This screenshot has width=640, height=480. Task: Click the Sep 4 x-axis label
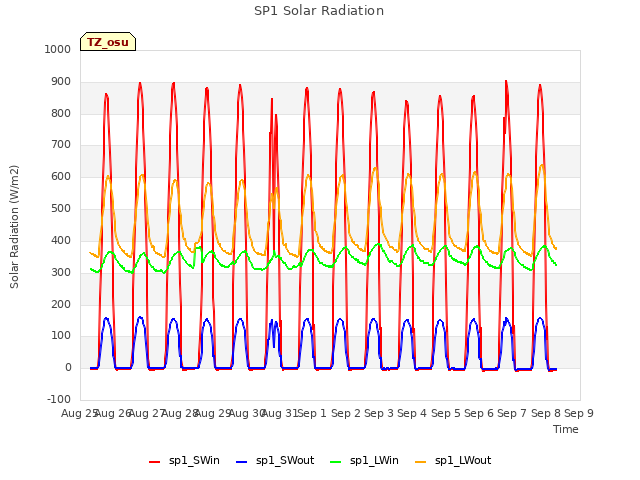(x=412, y=413)
